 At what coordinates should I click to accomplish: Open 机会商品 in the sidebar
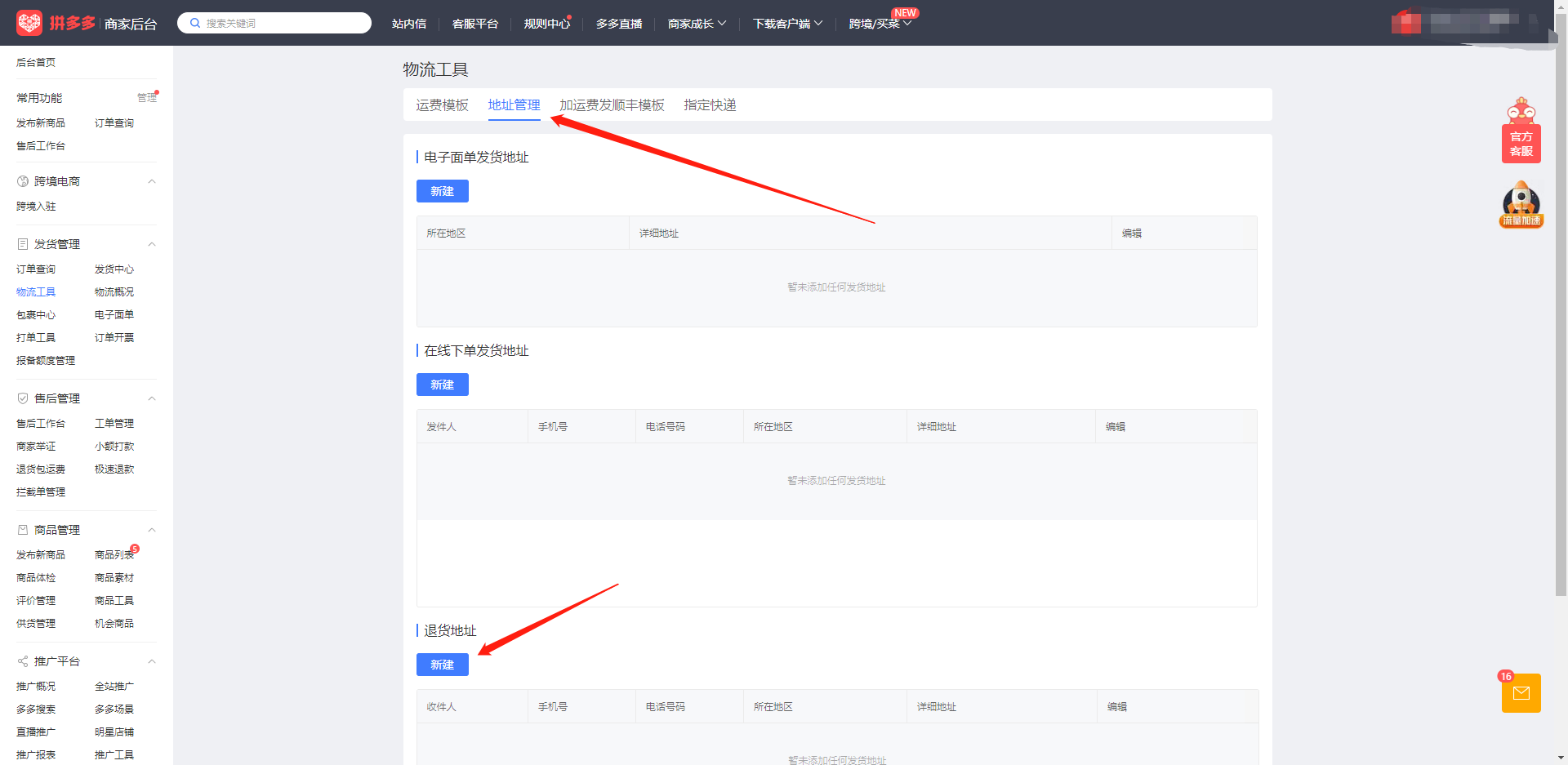tap(114, 624)
